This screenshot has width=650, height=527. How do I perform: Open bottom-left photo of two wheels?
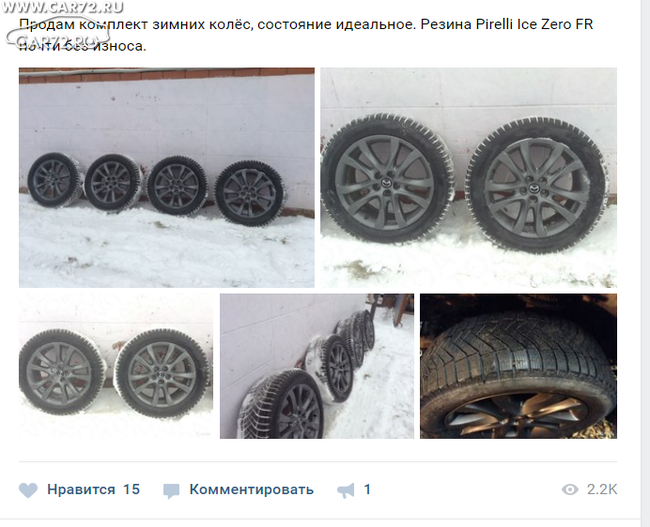(116, 366)
